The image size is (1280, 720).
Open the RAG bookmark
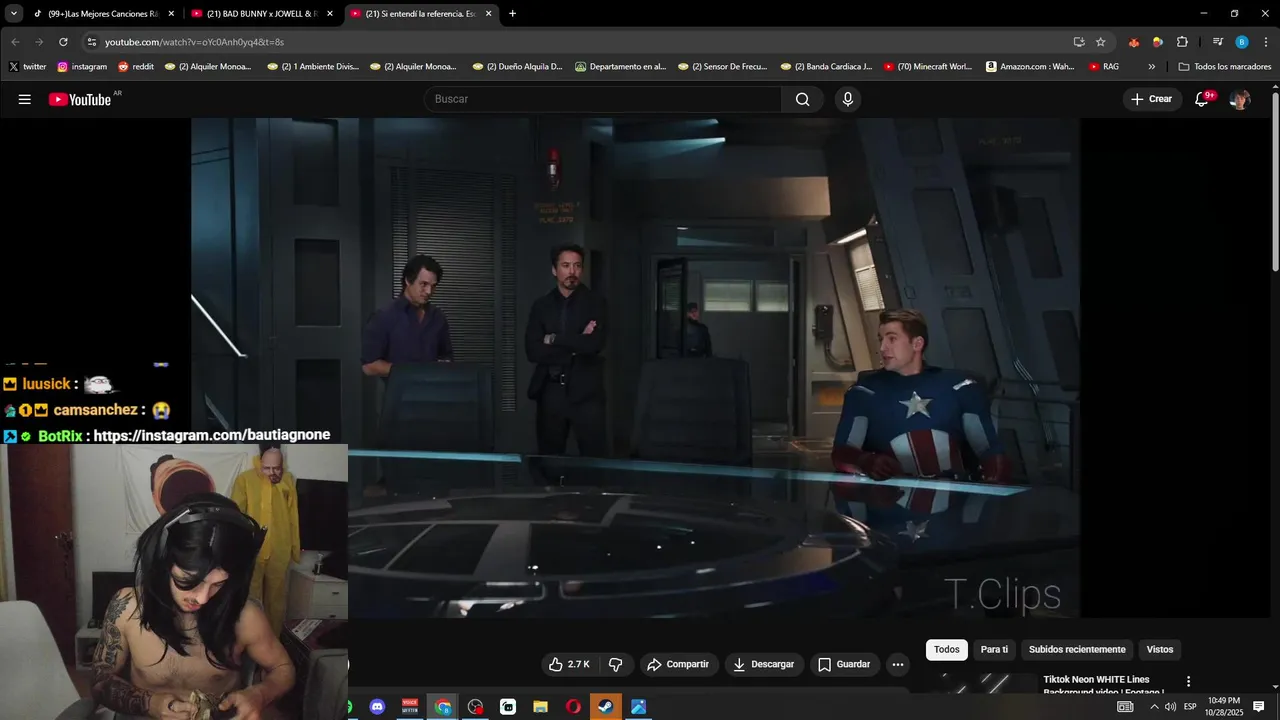pyautogui.click(x=1104, y=67)
